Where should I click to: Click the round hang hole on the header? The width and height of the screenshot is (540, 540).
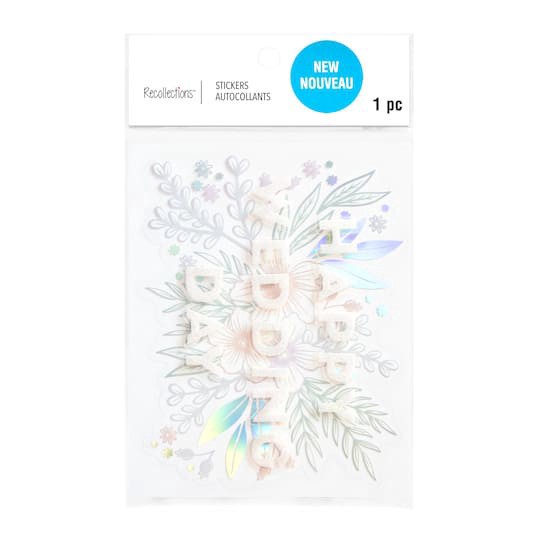pyautogui.click(x=268, y=57)
